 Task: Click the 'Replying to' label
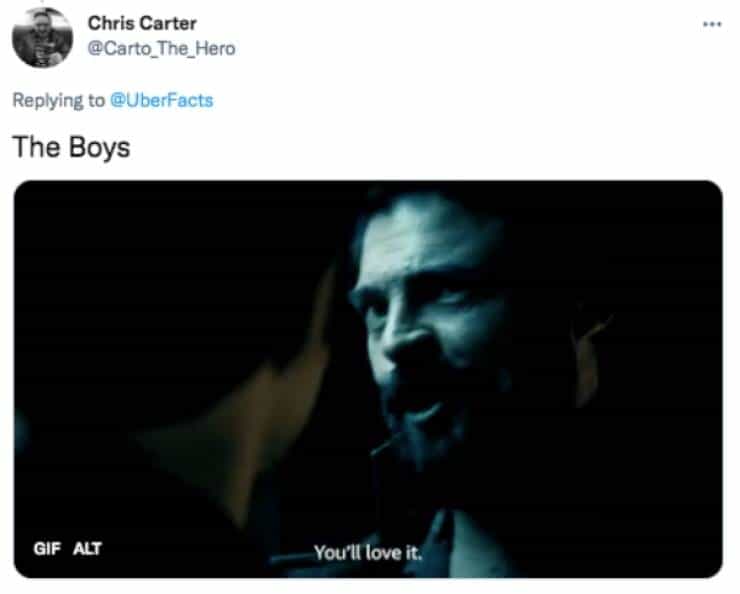[59, 100]
